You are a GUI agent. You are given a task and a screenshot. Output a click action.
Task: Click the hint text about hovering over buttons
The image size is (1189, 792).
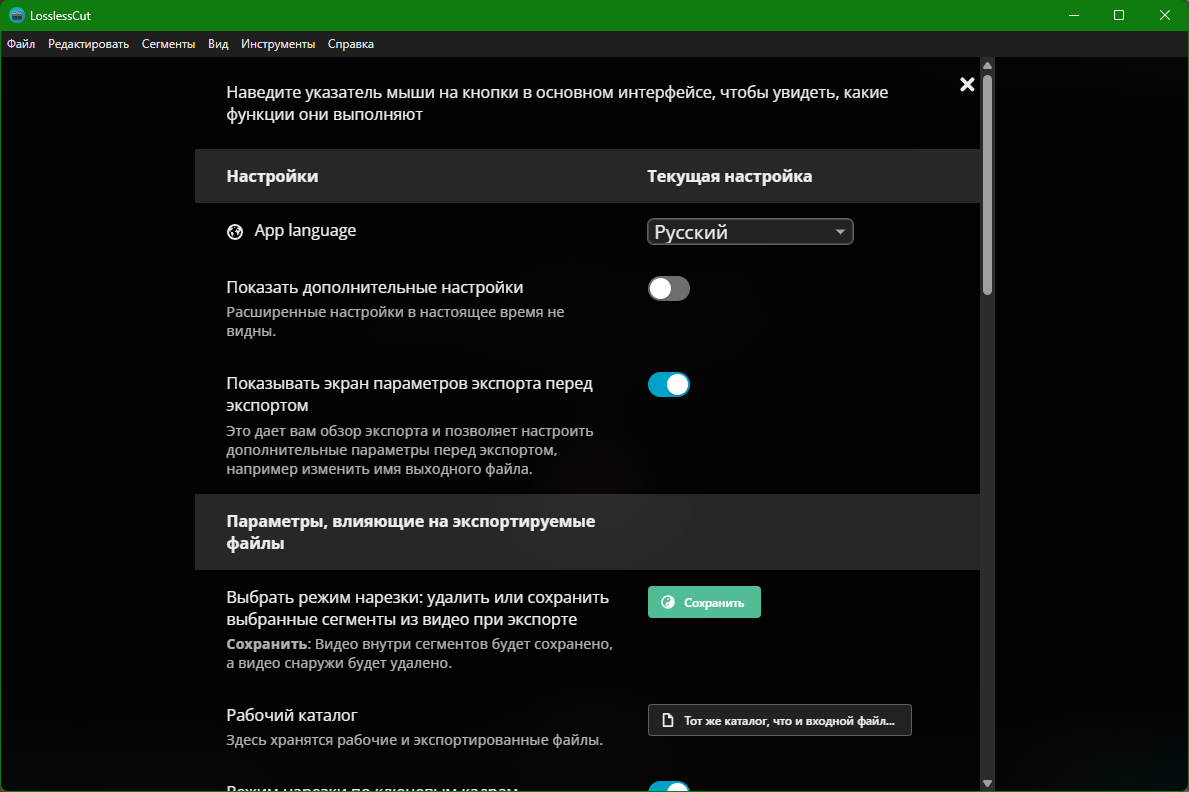[x=557, y=103]
